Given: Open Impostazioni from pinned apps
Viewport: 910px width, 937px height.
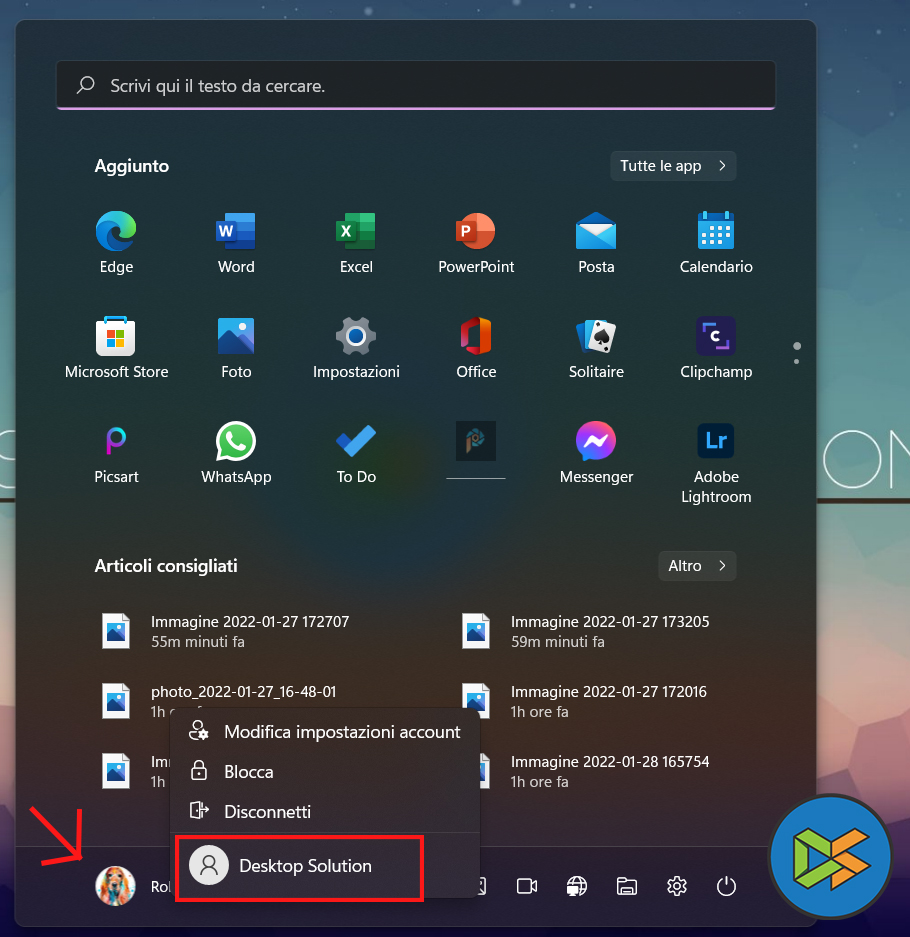Looking at the screenshot, I should [x=356, y=347].
